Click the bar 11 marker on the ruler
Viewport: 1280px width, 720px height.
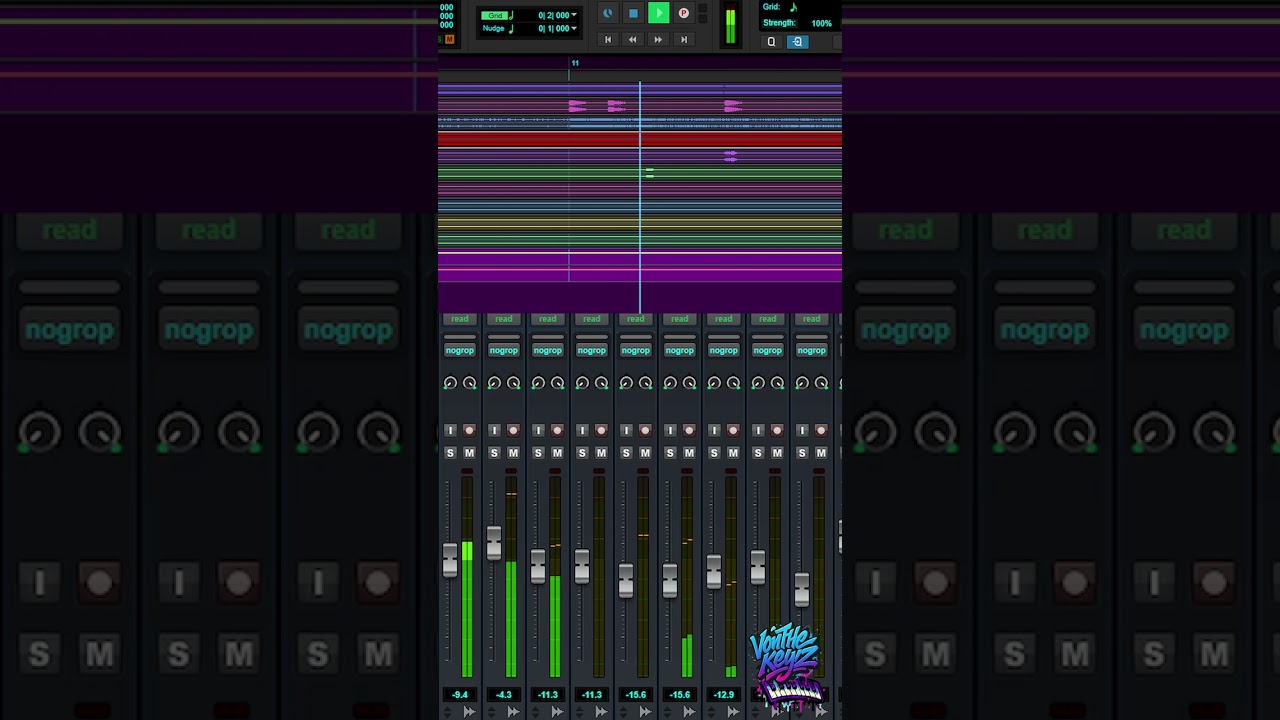click(x=574, y=63)
